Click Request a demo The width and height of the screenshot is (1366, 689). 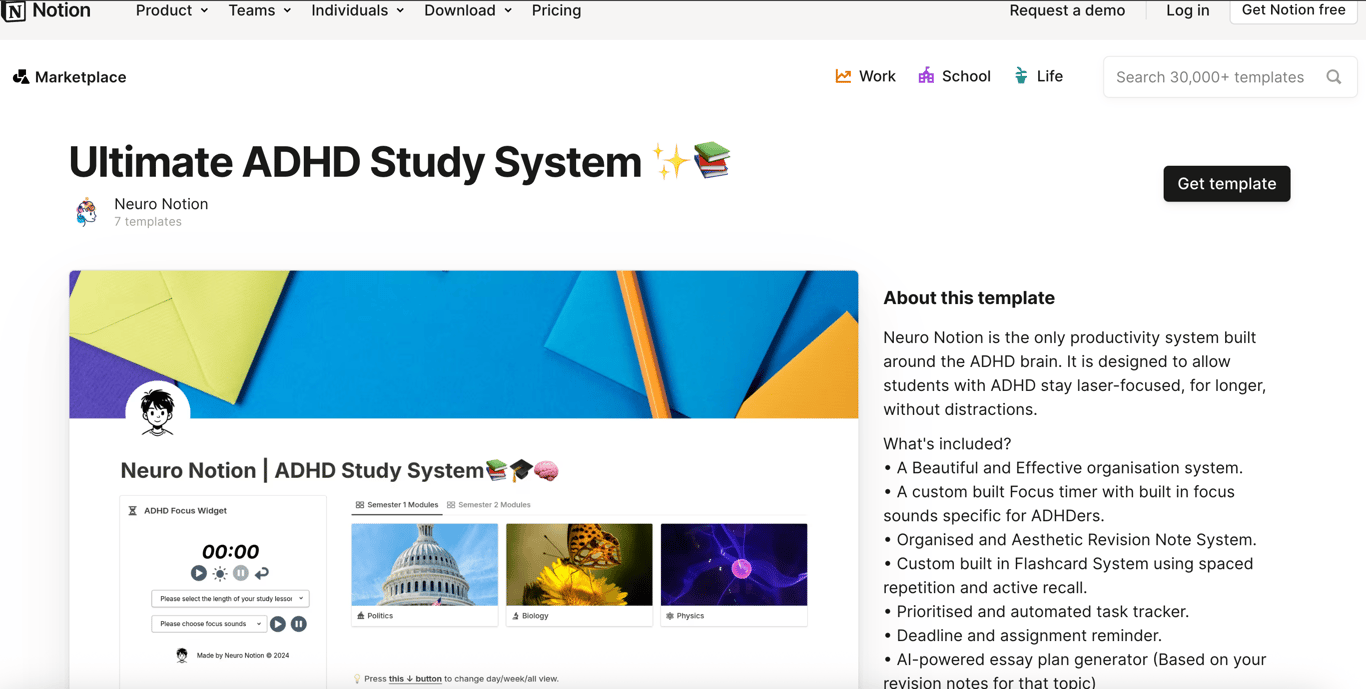[1067, 10]
